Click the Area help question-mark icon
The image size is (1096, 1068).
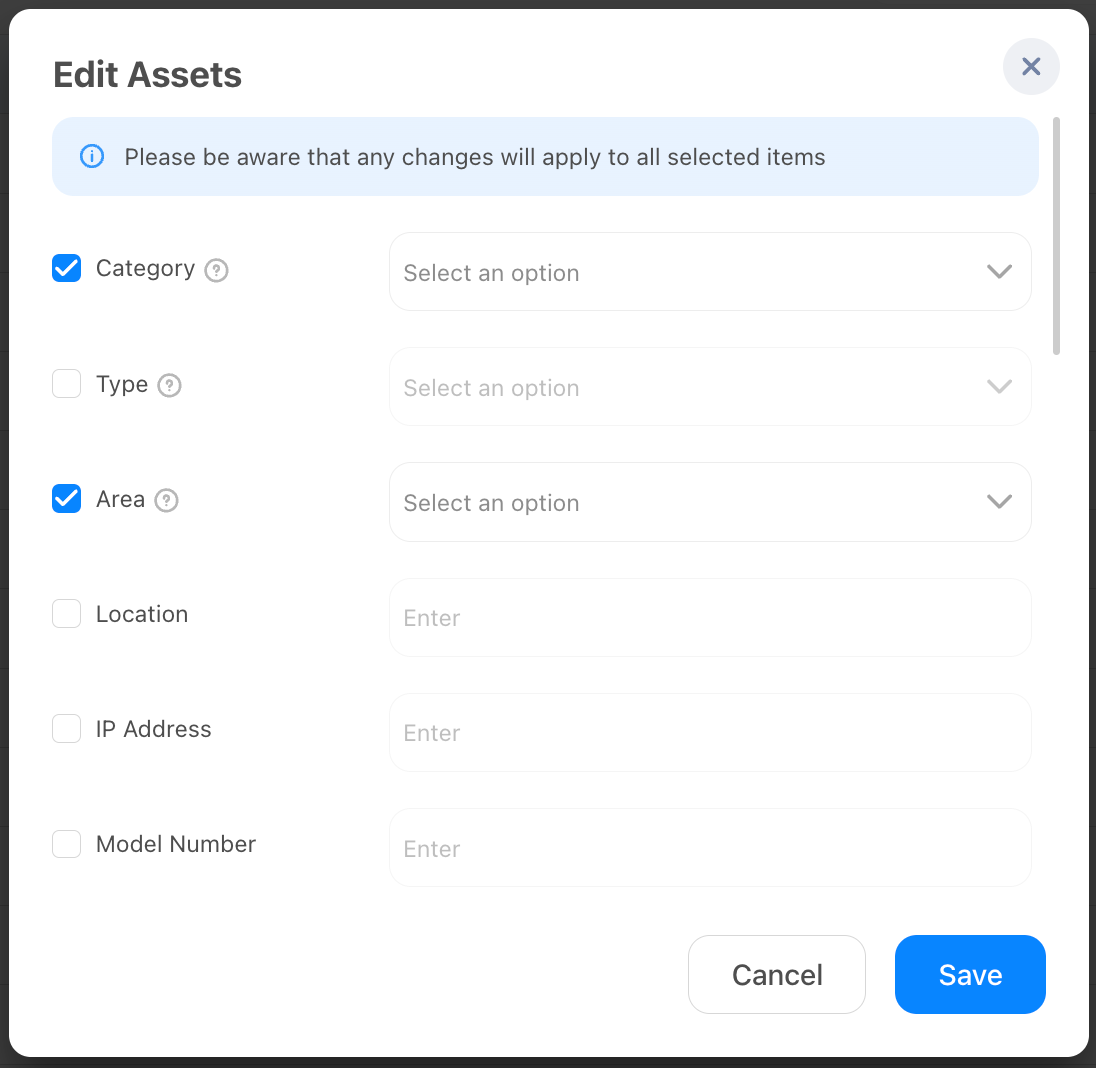(x=166, y=500)
